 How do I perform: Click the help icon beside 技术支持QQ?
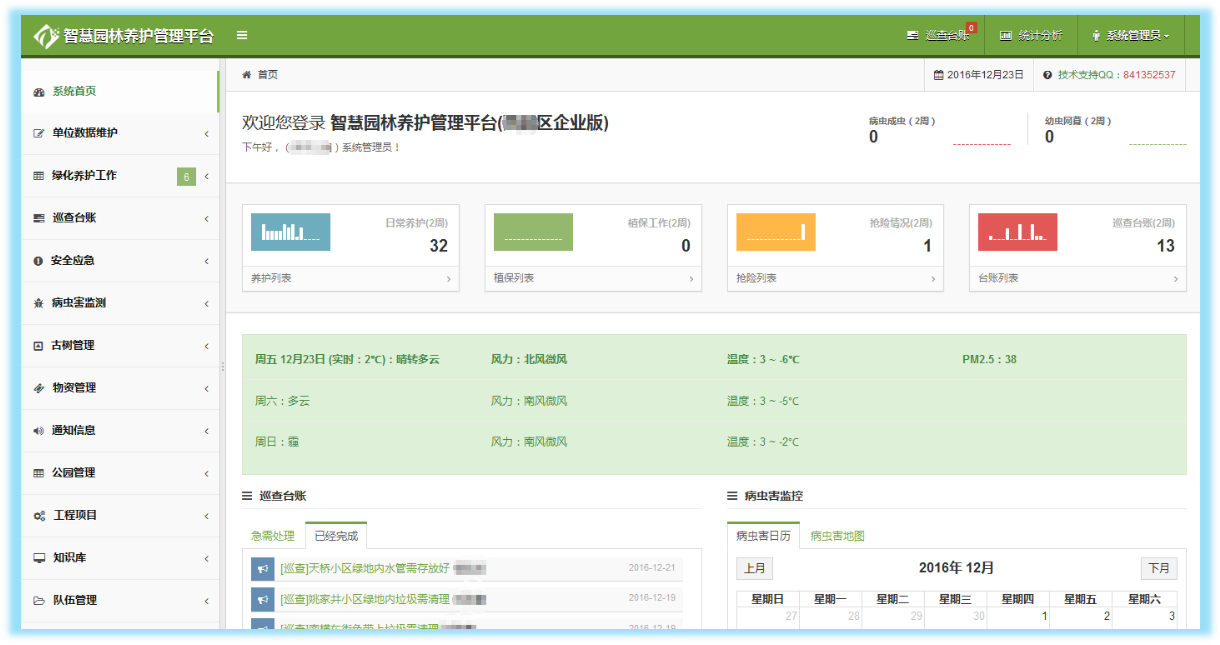(x=1048, y=75)
